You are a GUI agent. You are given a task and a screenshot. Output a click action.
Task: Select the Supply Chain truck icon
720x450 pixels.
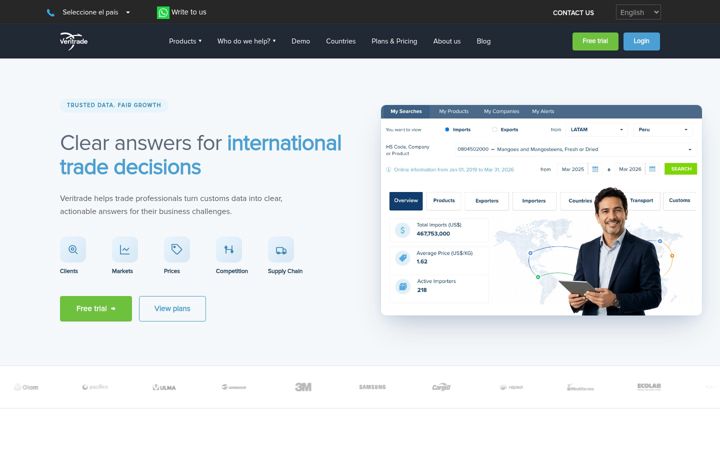point(281,249)
